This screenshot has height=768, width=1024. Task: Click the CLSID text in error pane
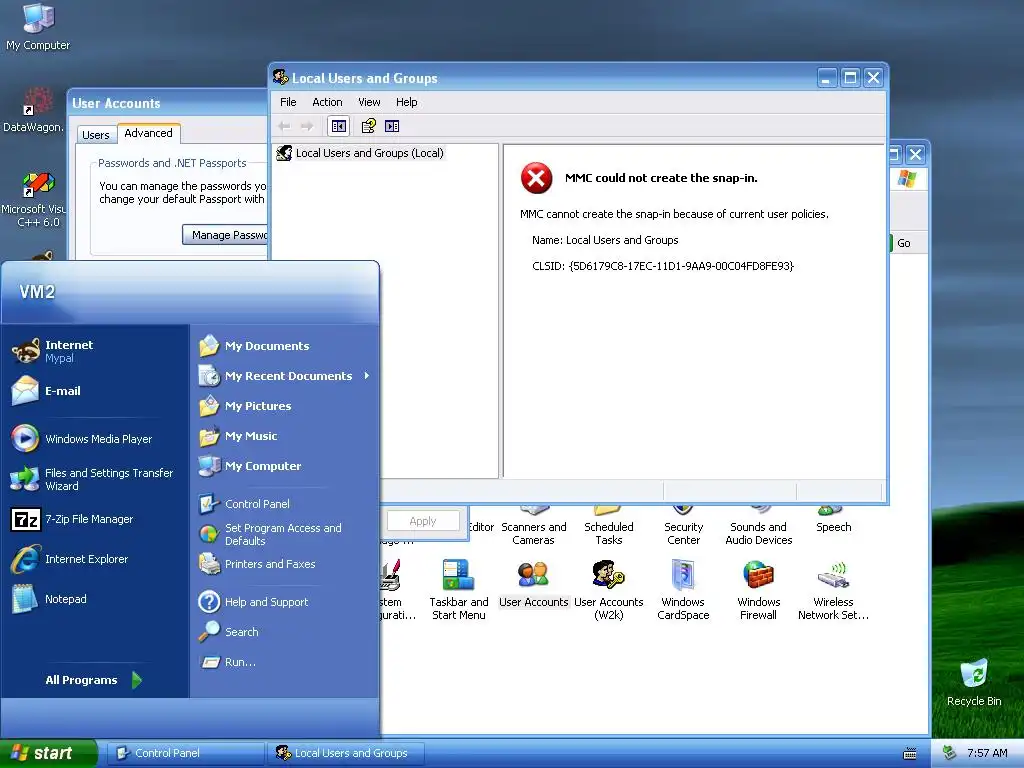[663, 266]
